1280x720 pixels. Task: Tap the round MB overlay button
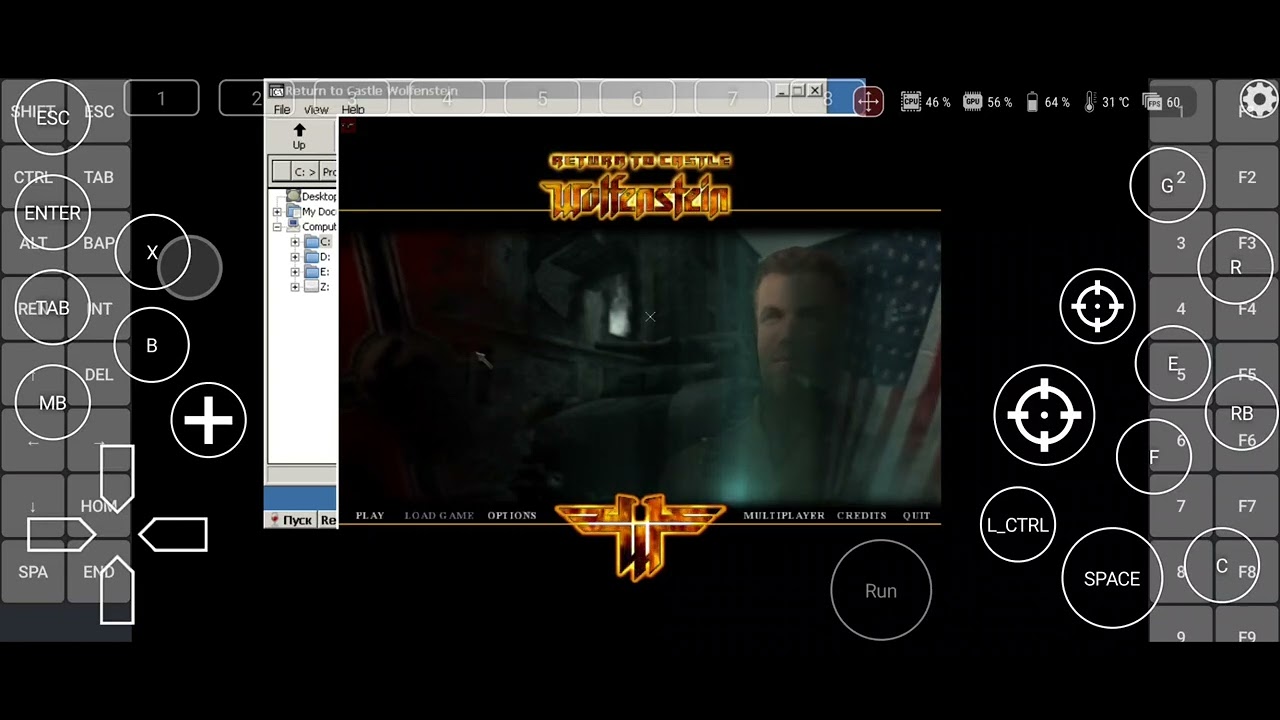pyautogui.click(x=53, y=403)
